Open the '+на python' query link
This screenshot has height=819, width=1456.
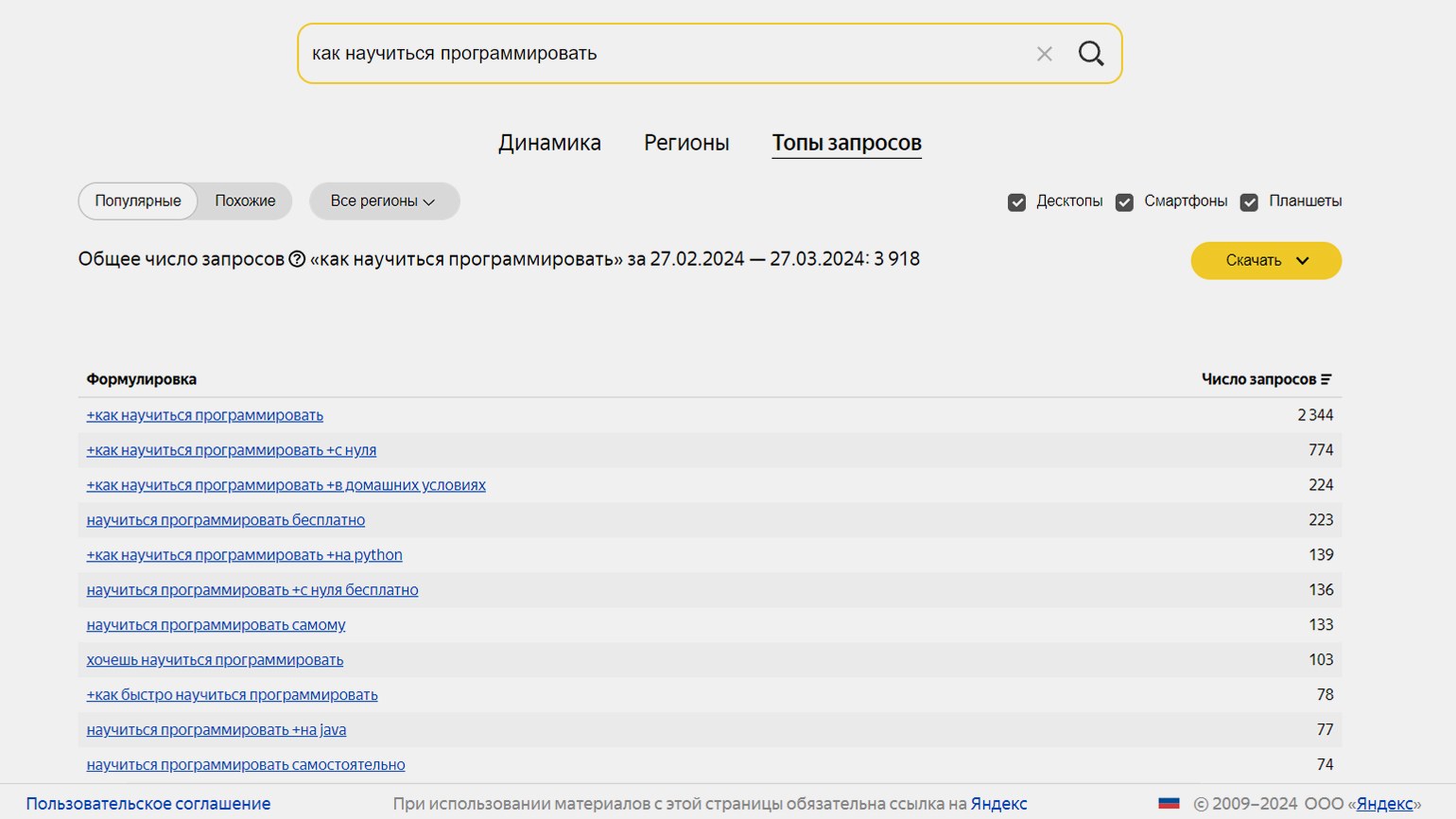pos(245,555)
